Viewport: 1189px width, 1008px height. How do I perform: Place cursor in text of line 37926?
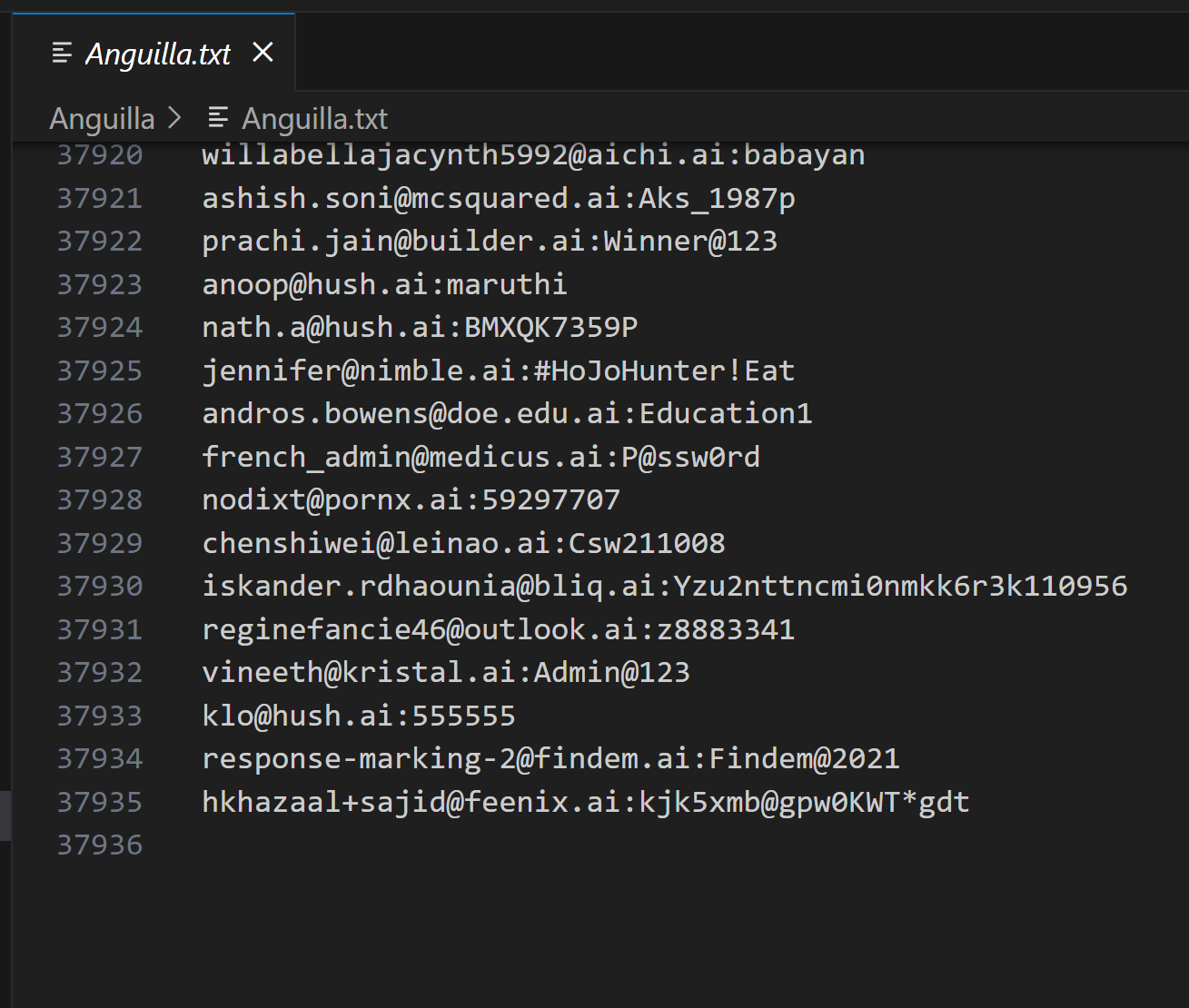tap(507, 414)
